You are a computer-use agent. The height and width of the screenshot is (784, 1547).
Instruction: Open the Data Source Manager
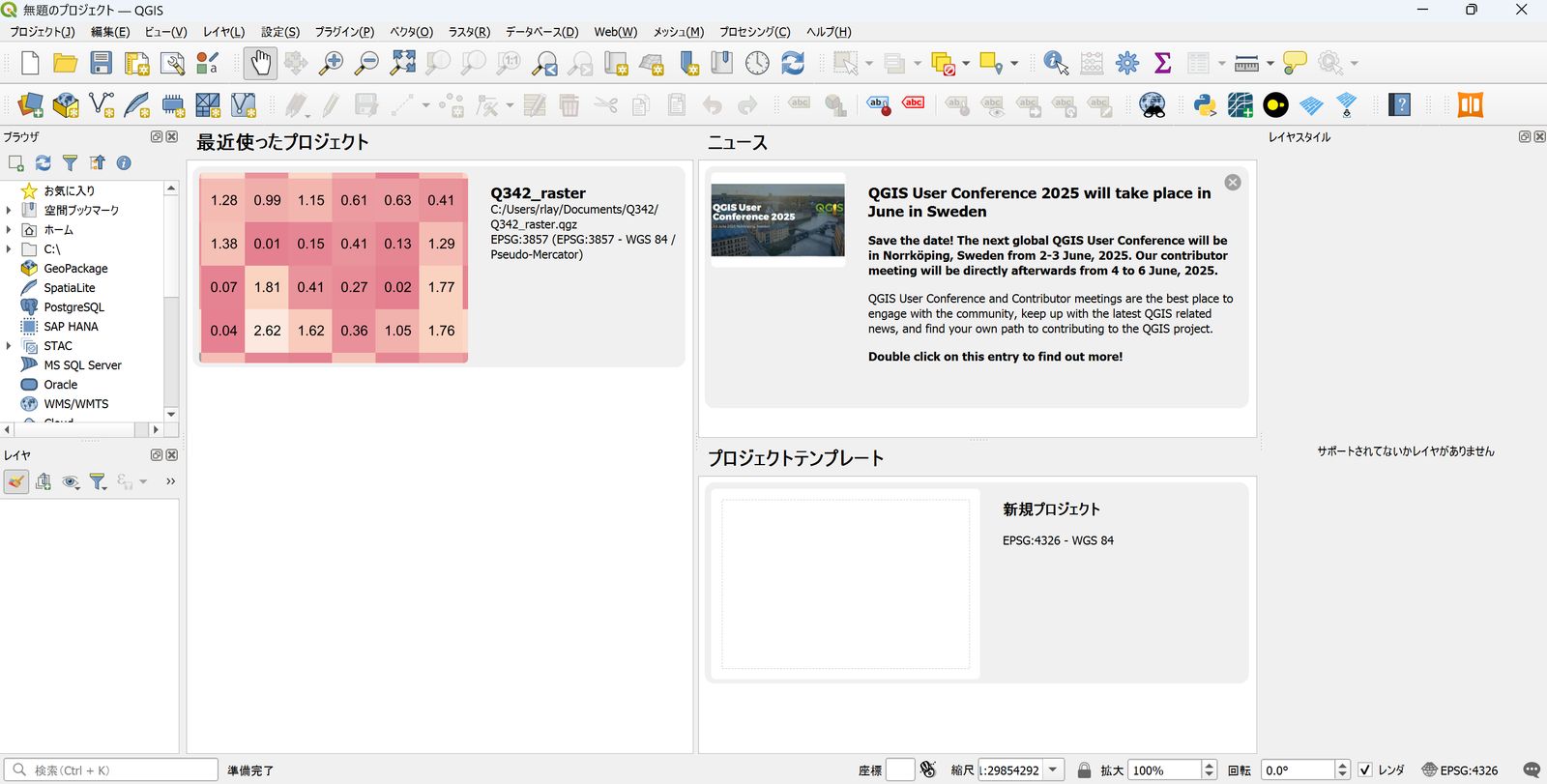(30, 104)
